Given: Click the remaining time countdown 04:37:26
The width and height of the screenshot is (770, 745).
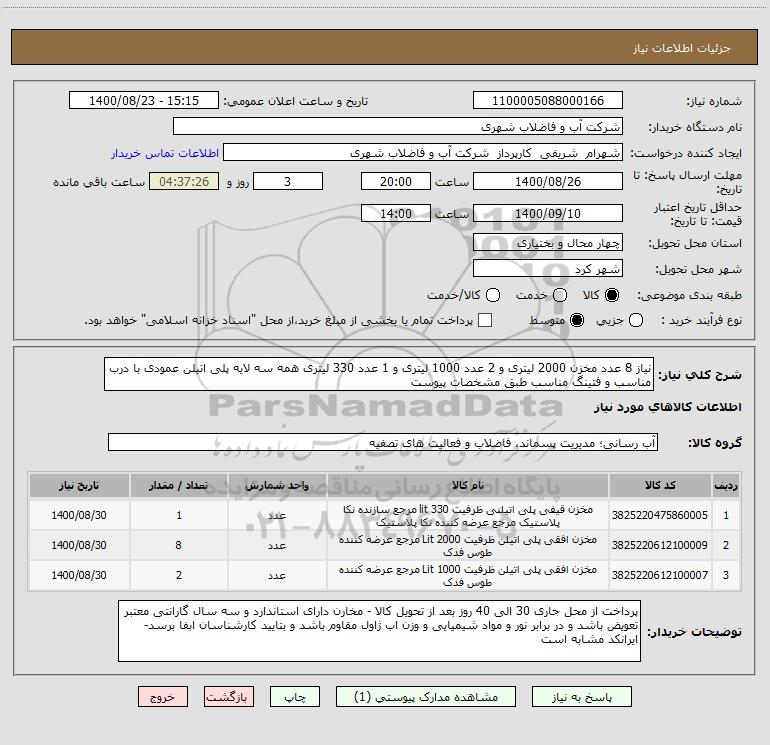Looking at the screenshot, I should (x=184, y=182).
